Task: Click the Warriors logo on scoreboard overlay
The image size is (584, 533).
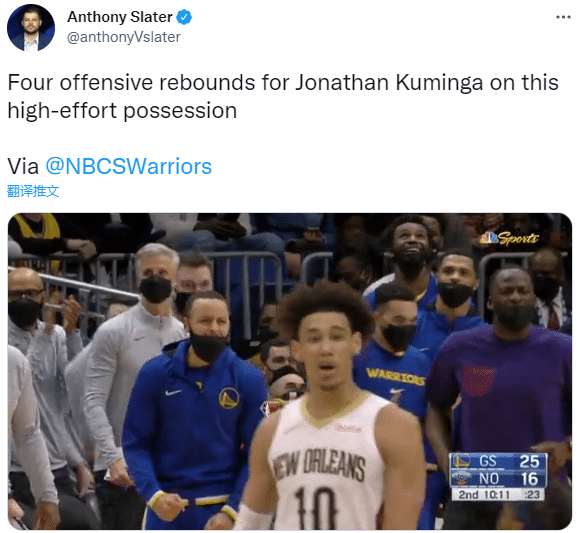Action: [x=461, y=461]
